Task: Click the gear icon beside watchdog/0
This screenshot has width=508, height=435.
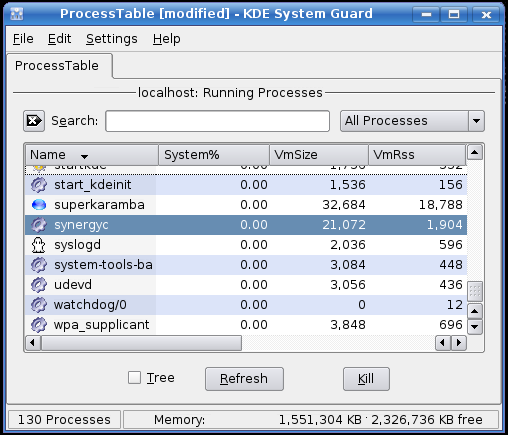Action: click(x=39, y=305)
